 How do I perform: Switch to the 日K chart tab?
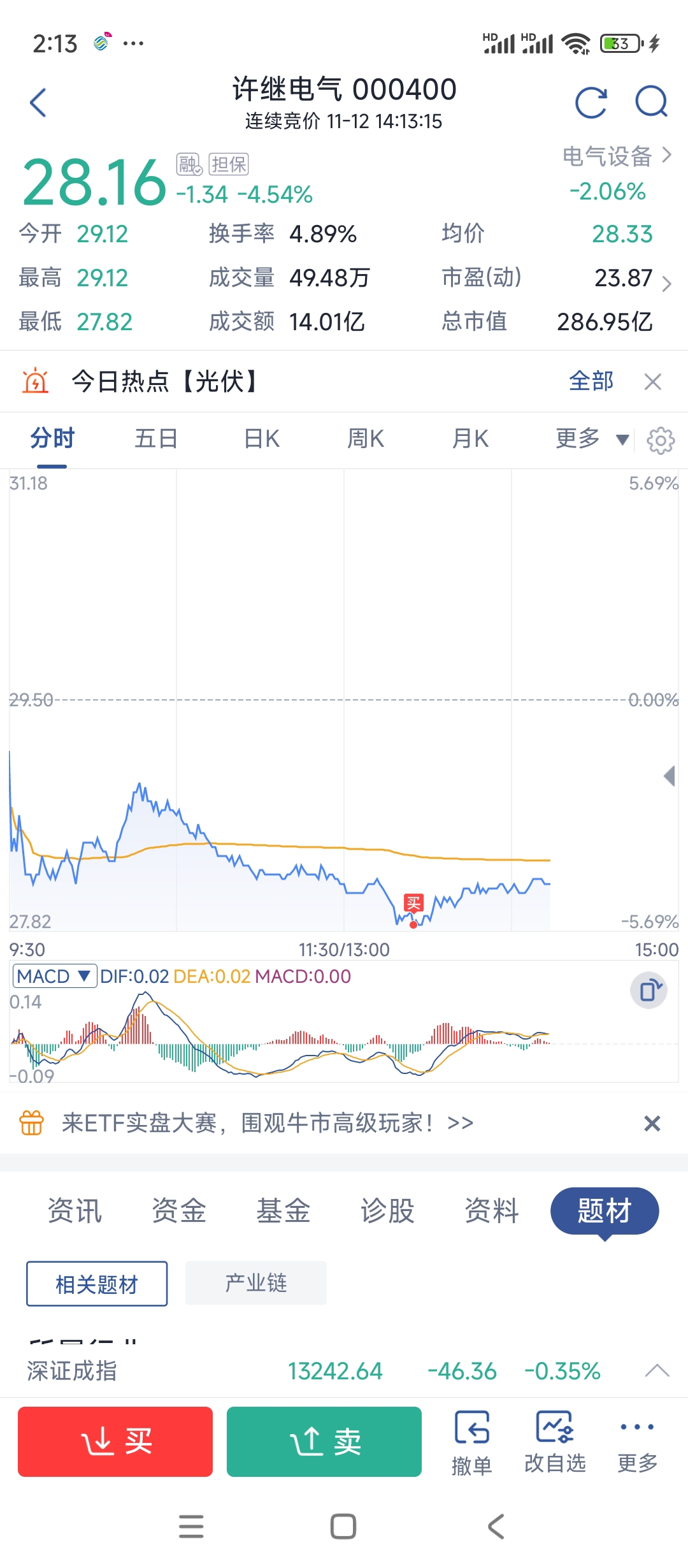click(262, 439)
